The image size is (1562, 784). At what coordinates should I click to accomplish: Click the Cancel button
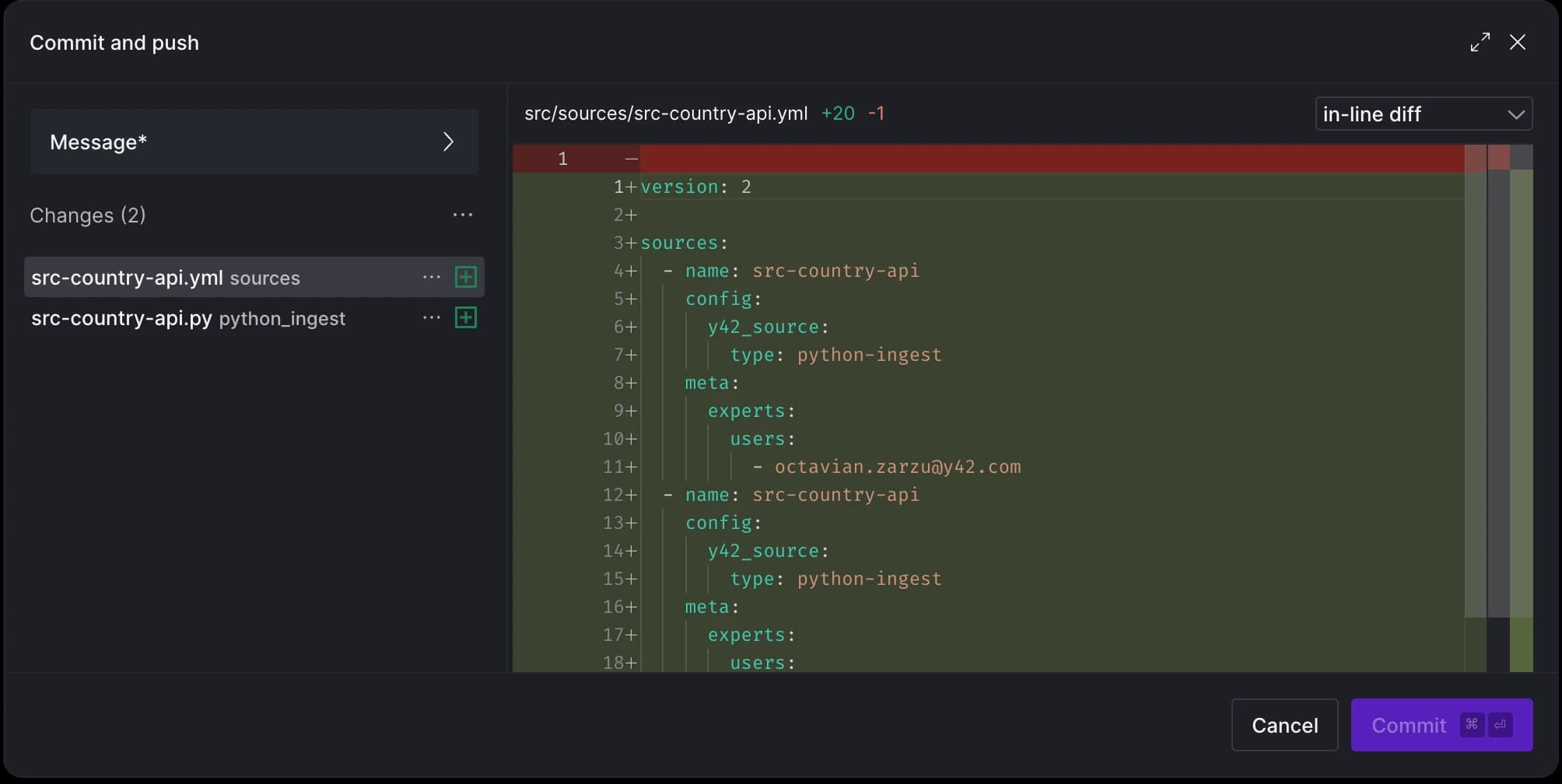[x=1284, y=725]
